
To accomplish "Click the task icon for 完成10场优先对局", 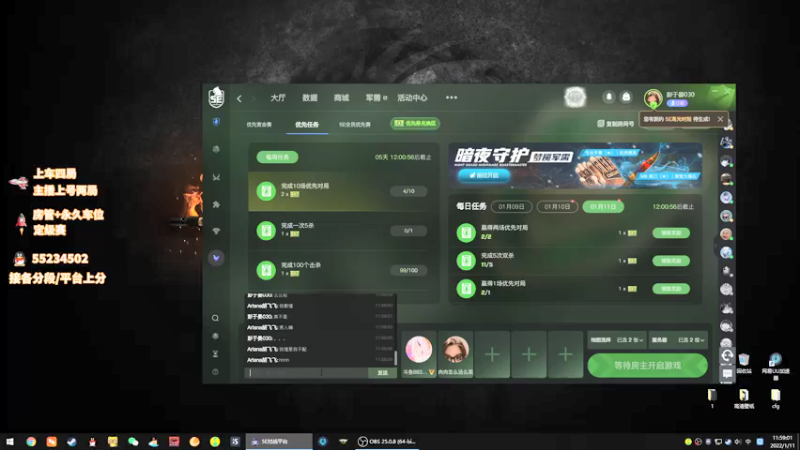I will [266, 191].
